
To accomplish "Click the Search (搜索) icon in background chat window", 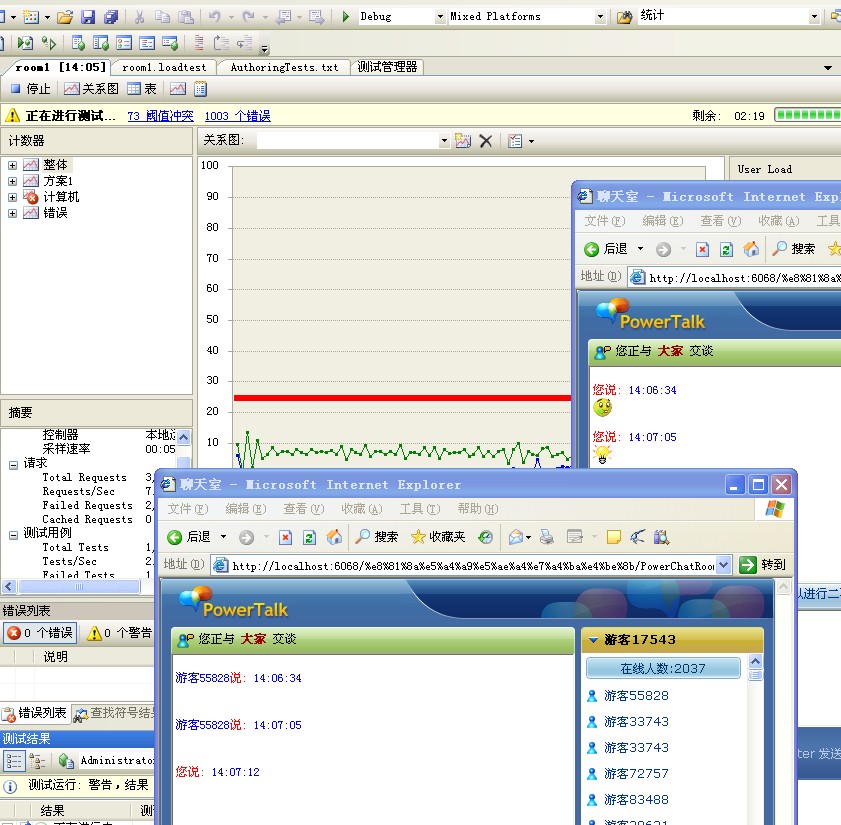I will point(780,248).
